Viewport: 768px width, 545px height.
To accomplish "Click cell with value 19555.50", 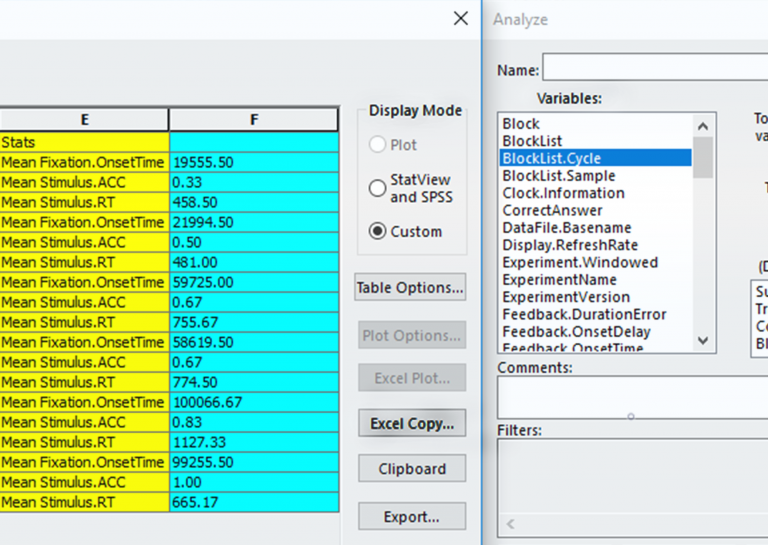I will tap(254, 163).
